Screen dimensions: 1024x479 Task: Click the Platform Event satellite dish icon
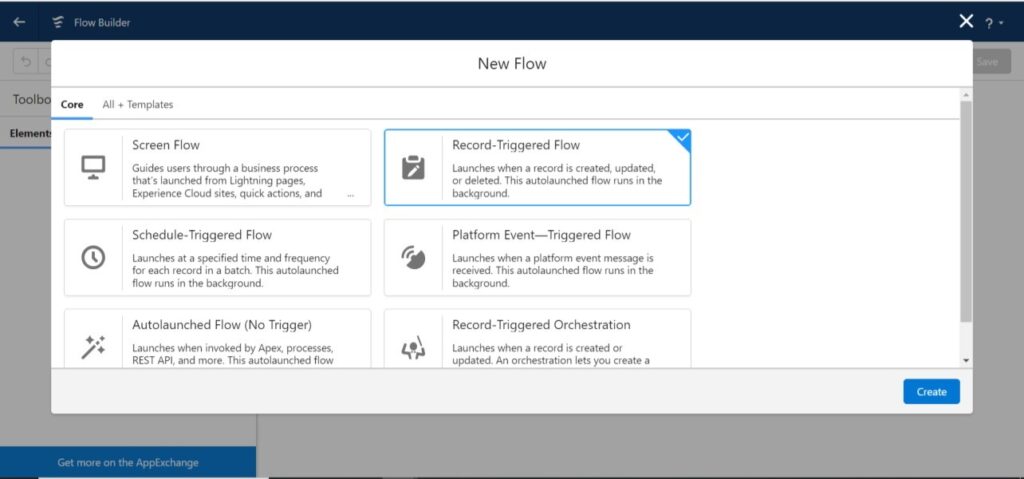click(412, 257)
